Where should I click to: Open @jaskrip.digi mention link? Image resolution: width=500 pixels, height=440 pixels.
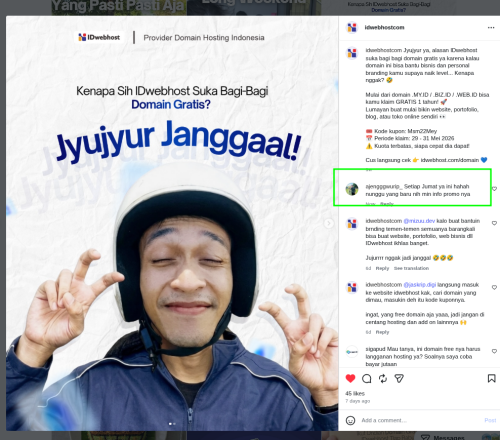[x=420, y=285]
